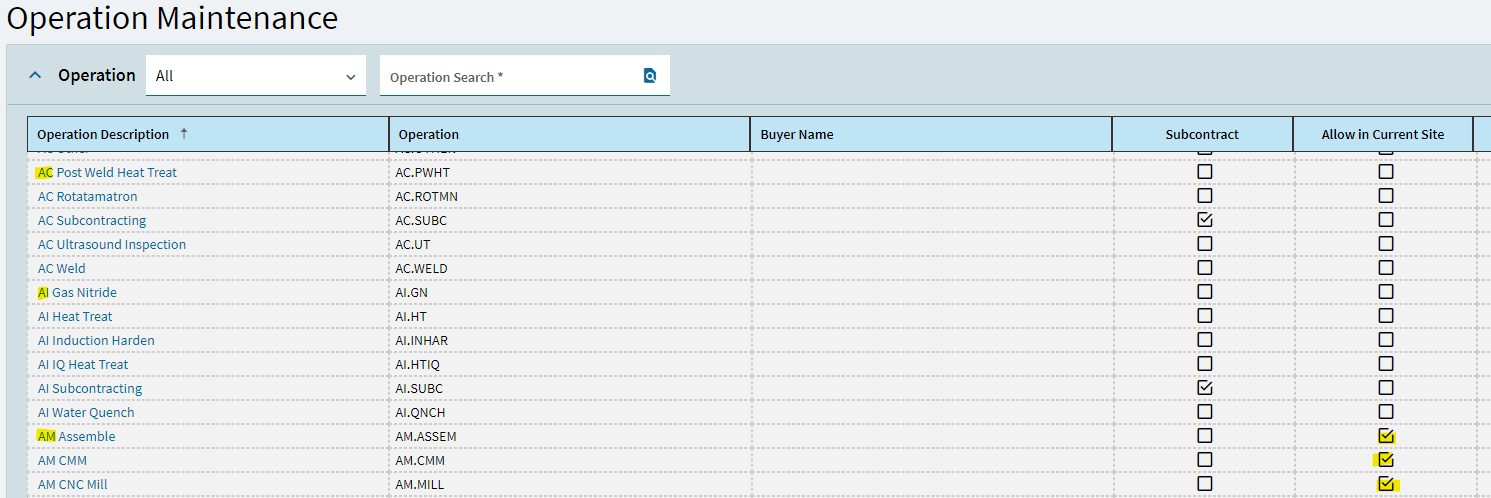Select the AI.QNCH operation code cell

tap(570, 412)
